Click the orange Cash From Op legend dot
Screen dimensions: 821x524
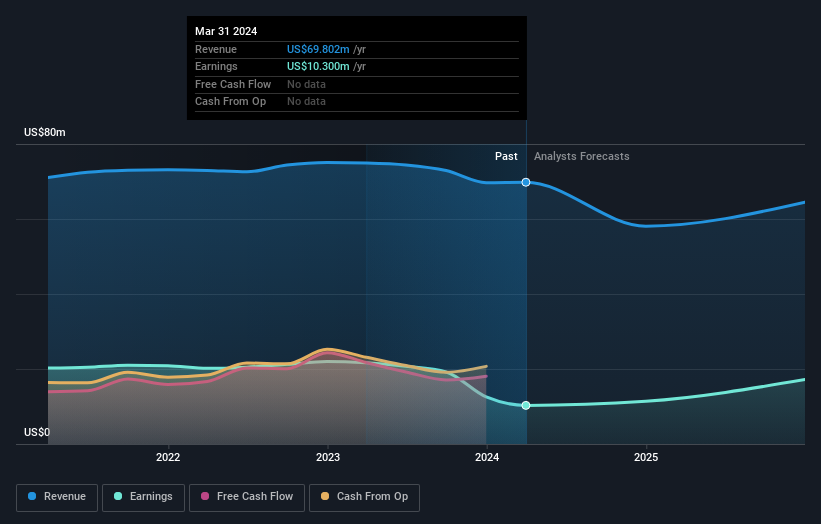tap(325, 496)
